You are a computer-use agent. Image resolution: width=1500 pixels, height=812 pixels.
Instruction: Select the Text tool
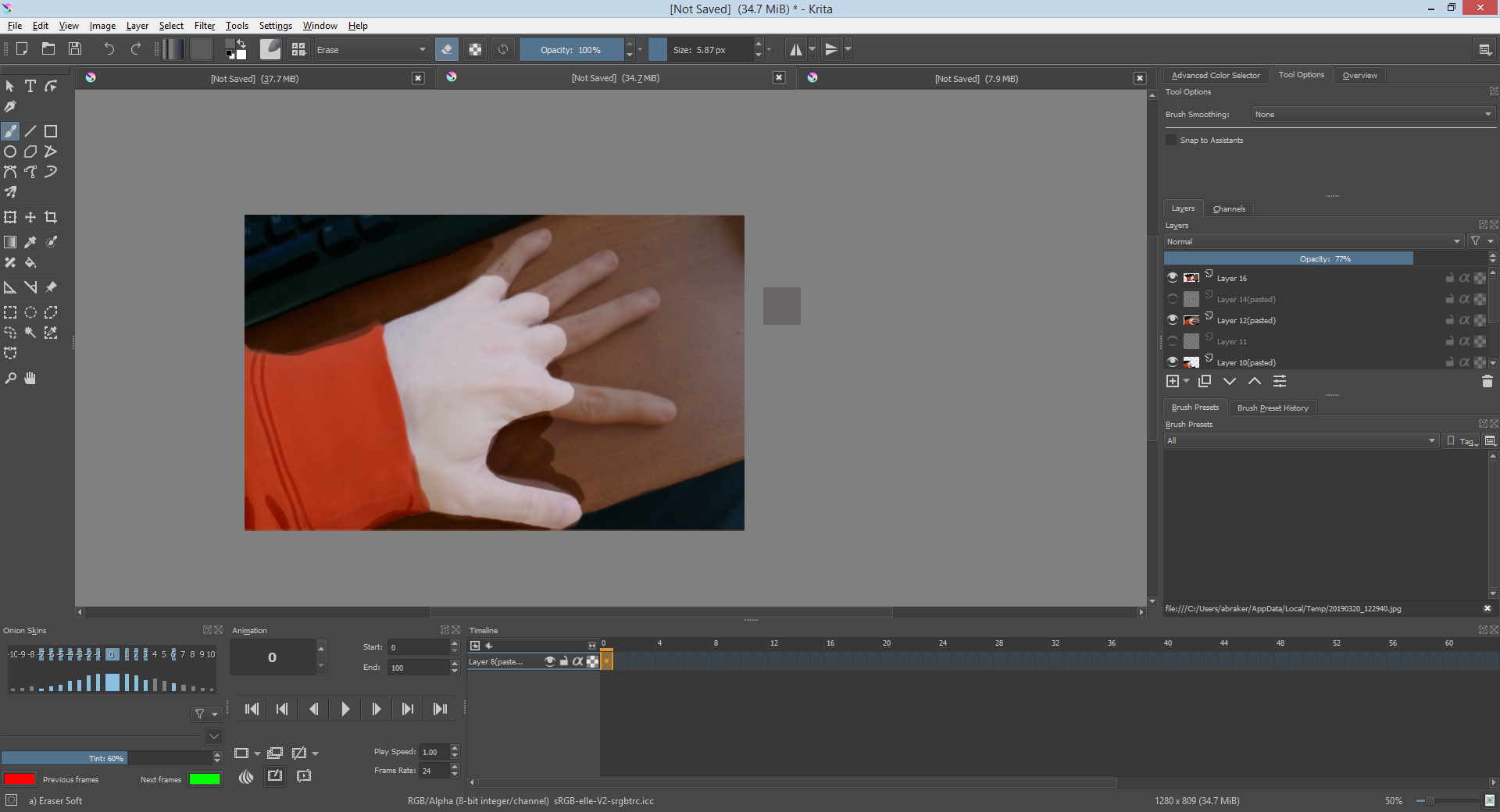click(x=30, y=86)
